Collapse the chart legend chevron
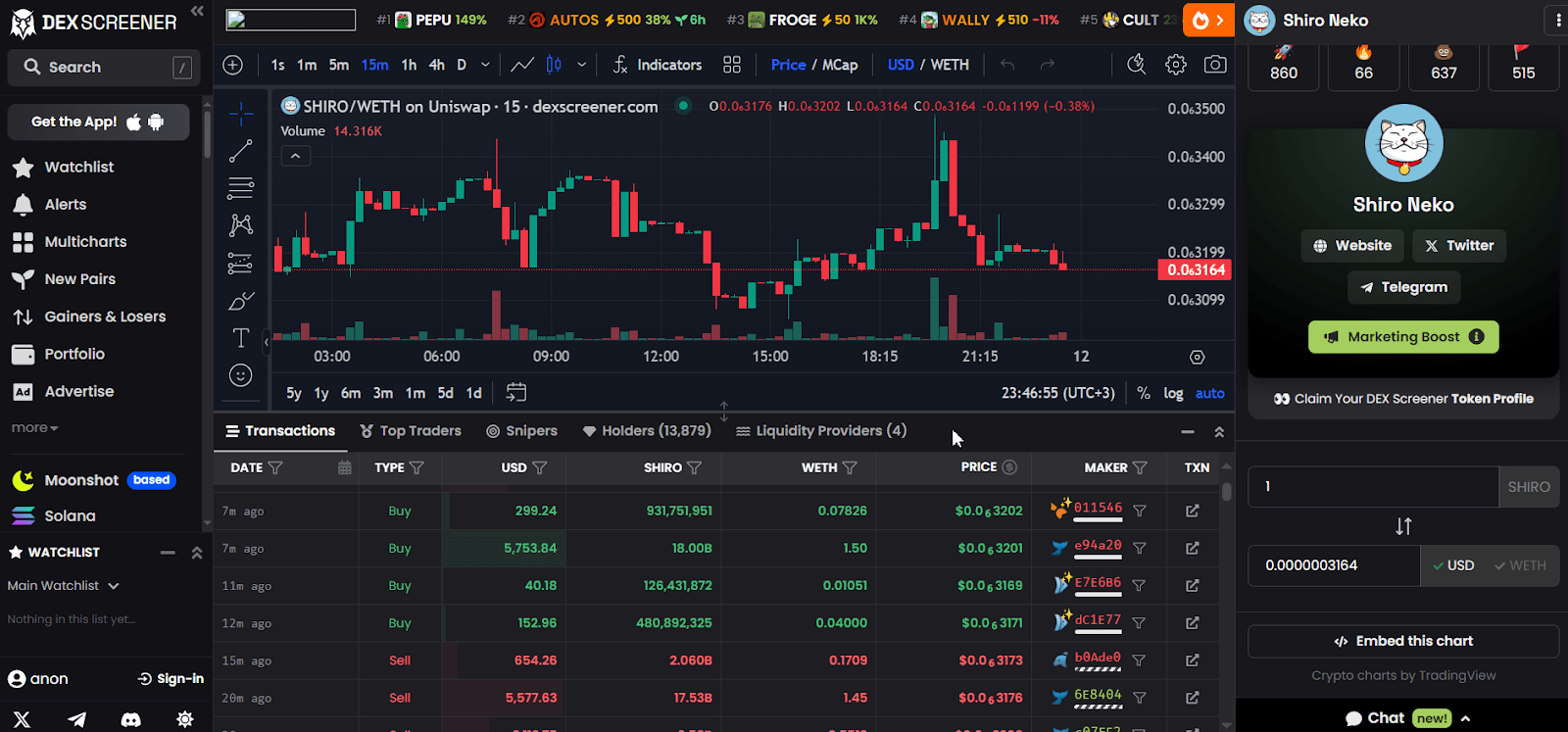 click(x=295, y=156)
